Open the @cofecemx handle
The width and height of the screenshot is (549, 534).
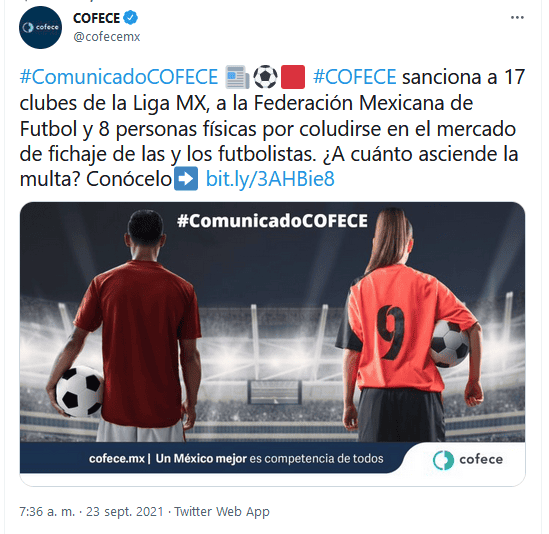107,36
